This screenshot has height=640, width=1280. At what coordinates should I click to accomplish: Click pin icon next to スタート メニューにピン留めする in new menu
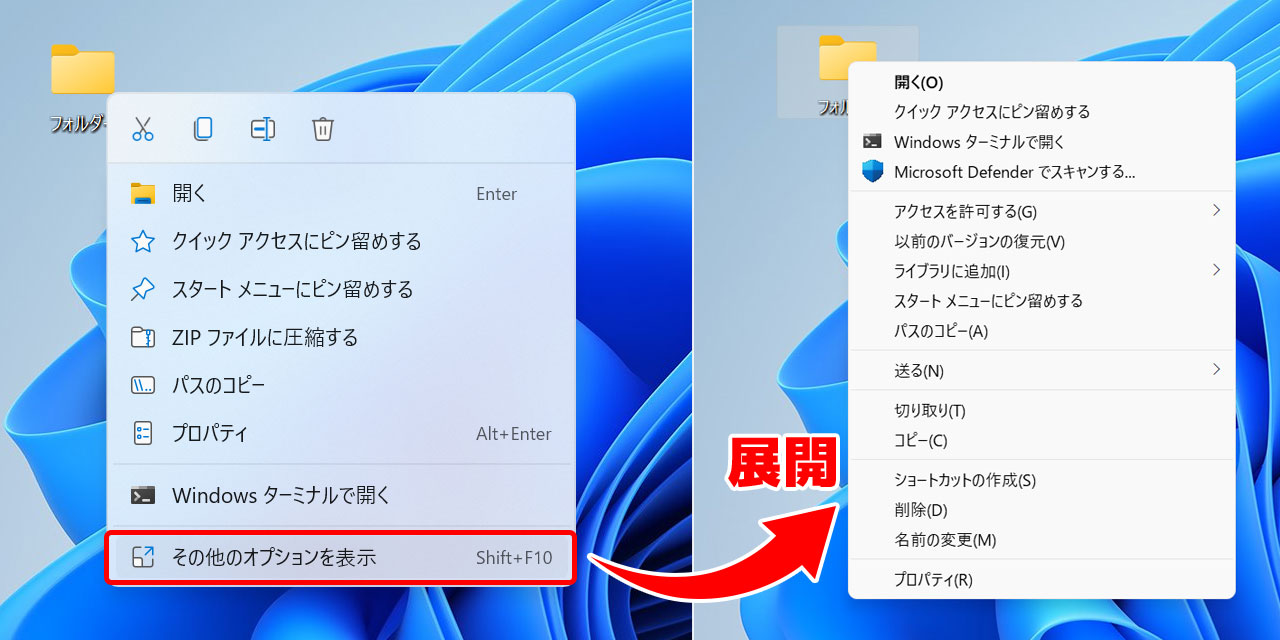pyautogui.click(x=143, y=290)
